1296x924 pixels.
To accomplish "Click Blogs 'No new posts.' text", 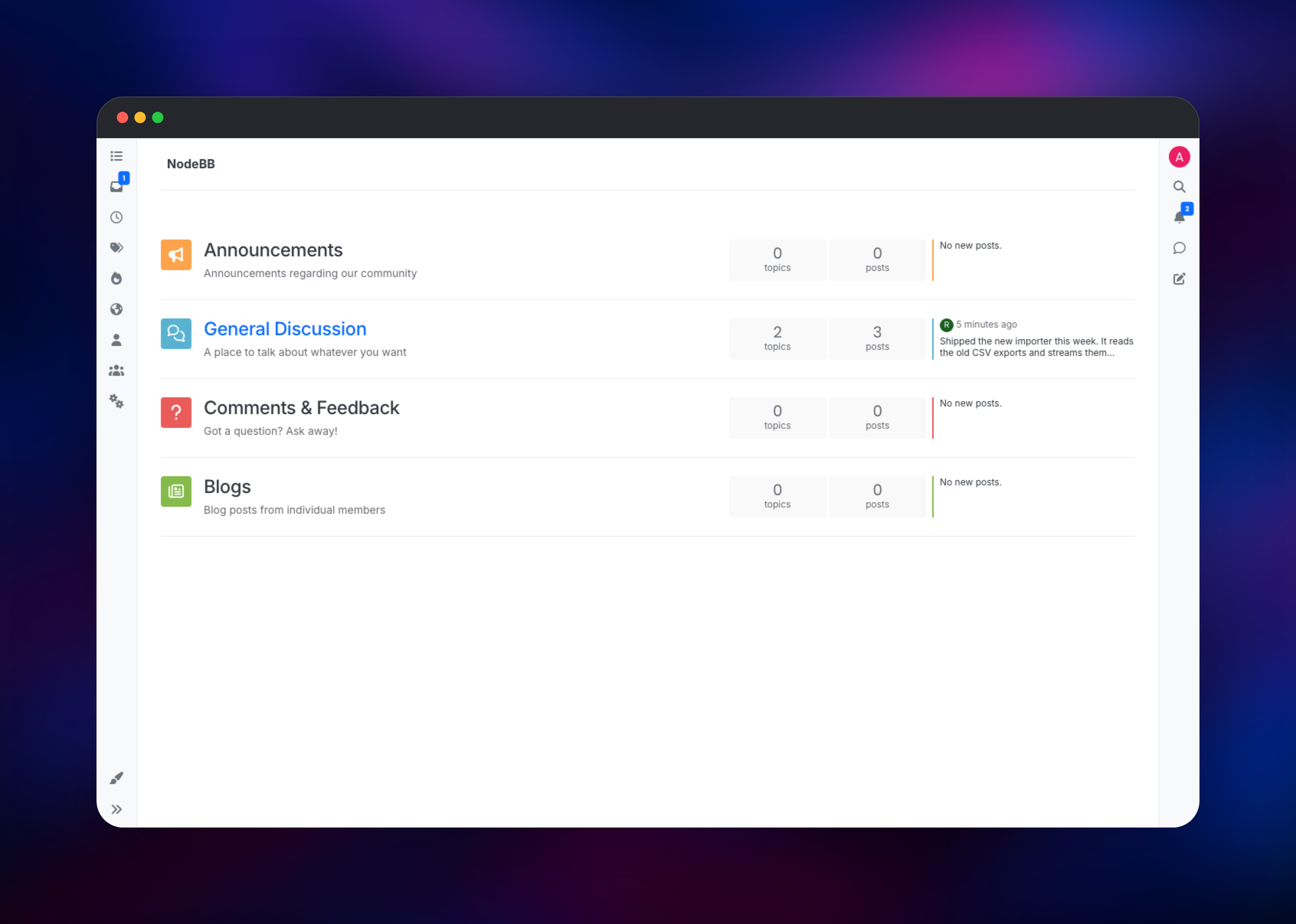I will [970, 482].
